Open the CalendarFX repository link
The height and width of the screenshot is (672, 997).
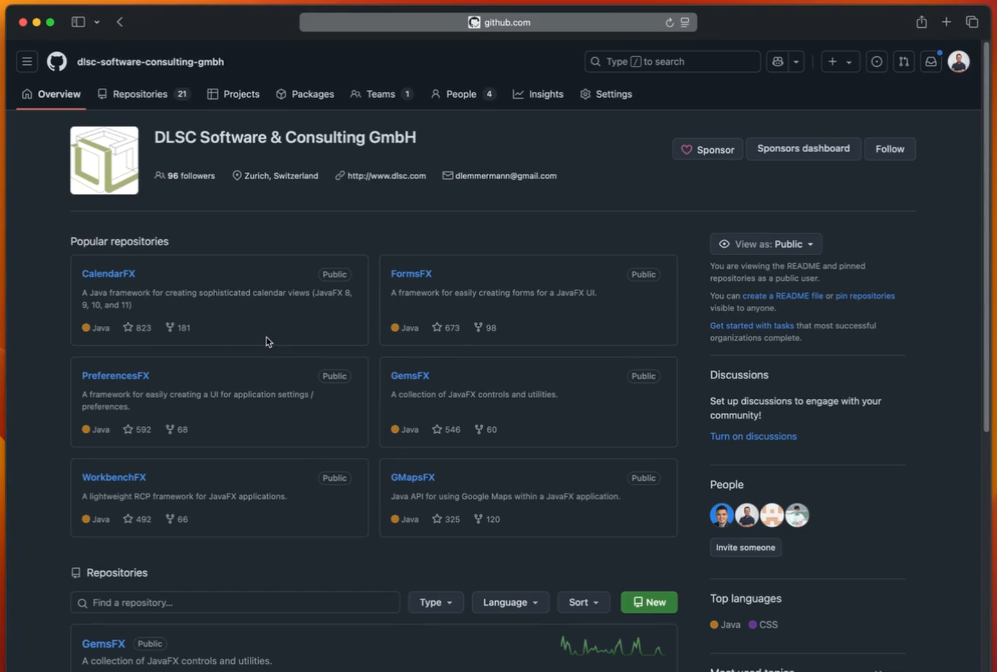[109, 274]
